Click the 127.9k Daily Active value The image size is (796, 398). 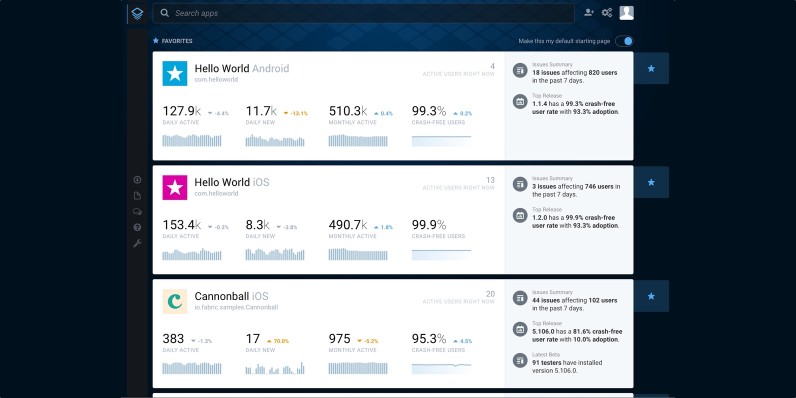point(182,111)
